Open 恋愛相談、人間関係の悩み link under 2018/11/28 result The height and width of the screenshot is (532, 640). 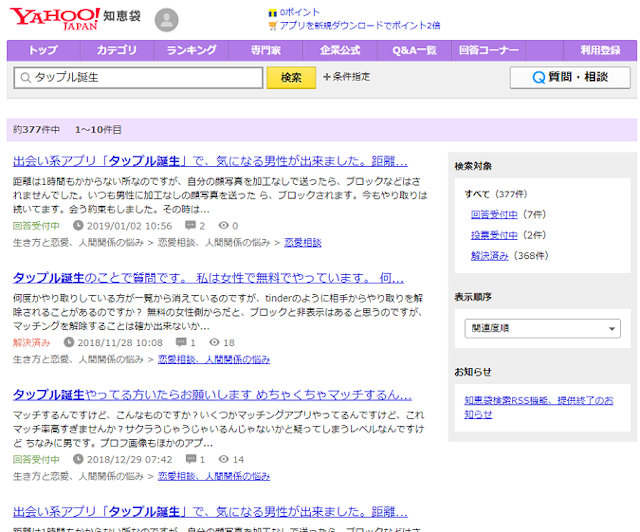(x=214, y=359)
